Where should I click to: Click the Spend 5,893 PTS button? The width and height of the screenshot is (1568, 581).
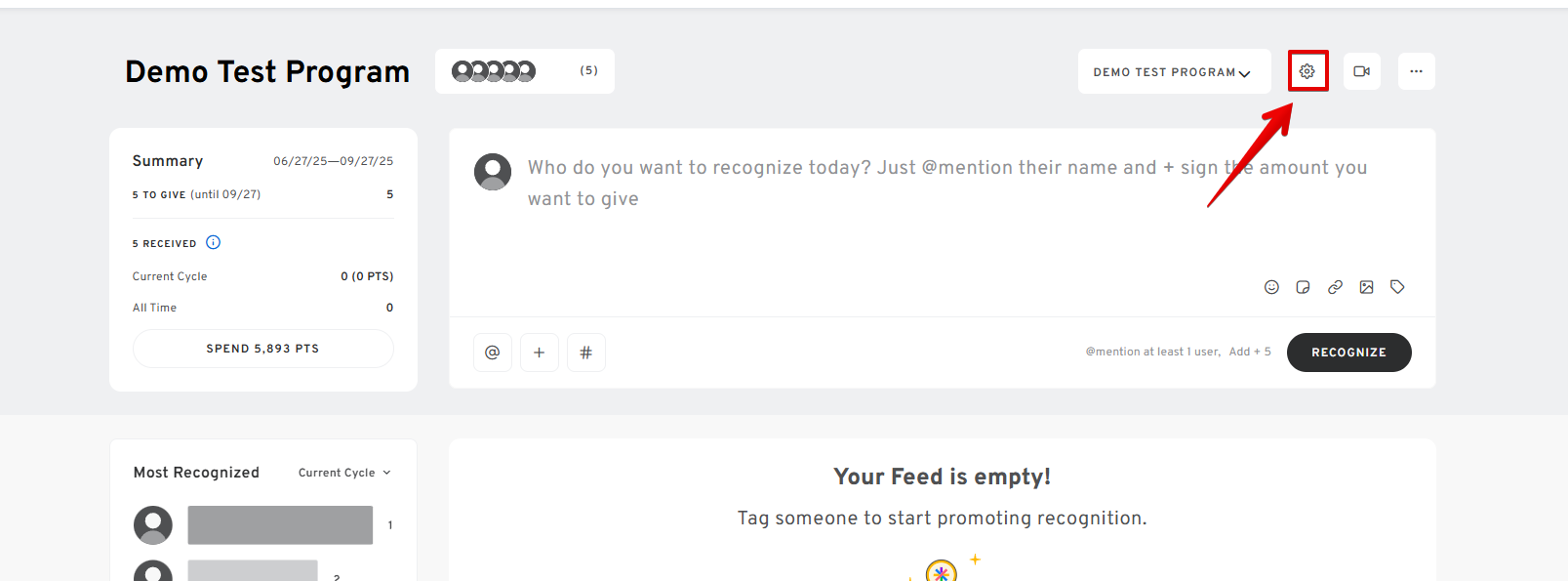[262, 349]
